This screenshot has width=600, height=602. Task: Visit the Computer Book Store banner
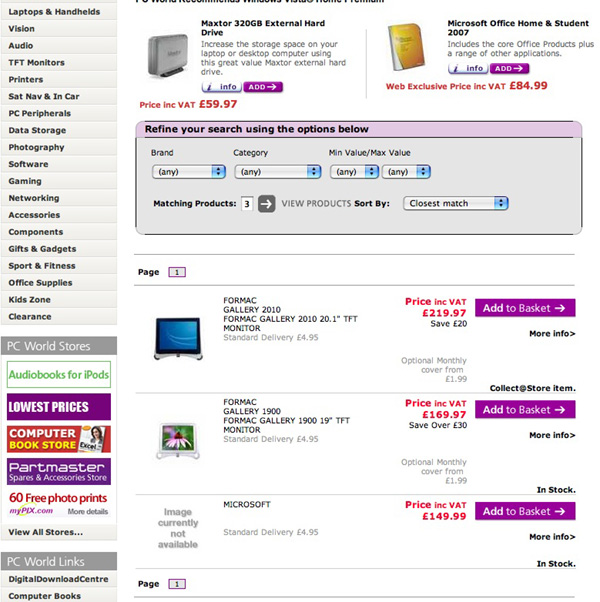pyautogui.click(x=59, y=439)
